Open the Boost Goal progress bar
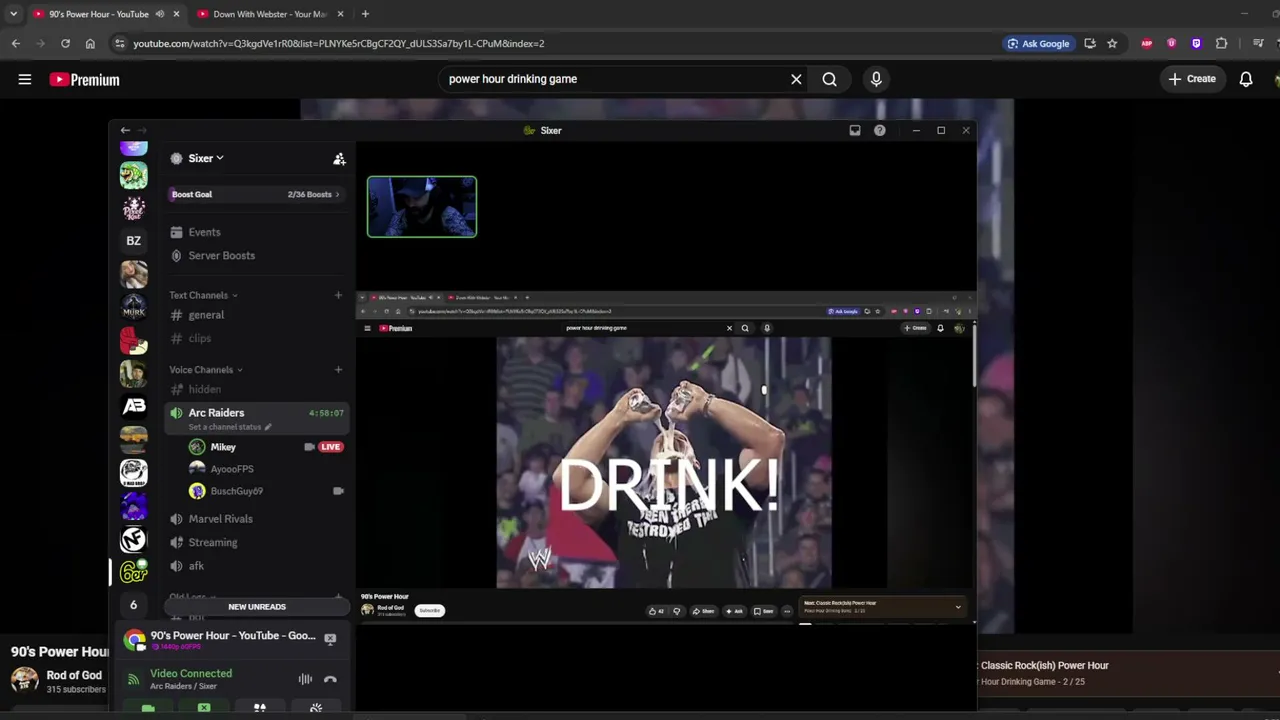Screen dimensions: 1280x720 [255, 194]
